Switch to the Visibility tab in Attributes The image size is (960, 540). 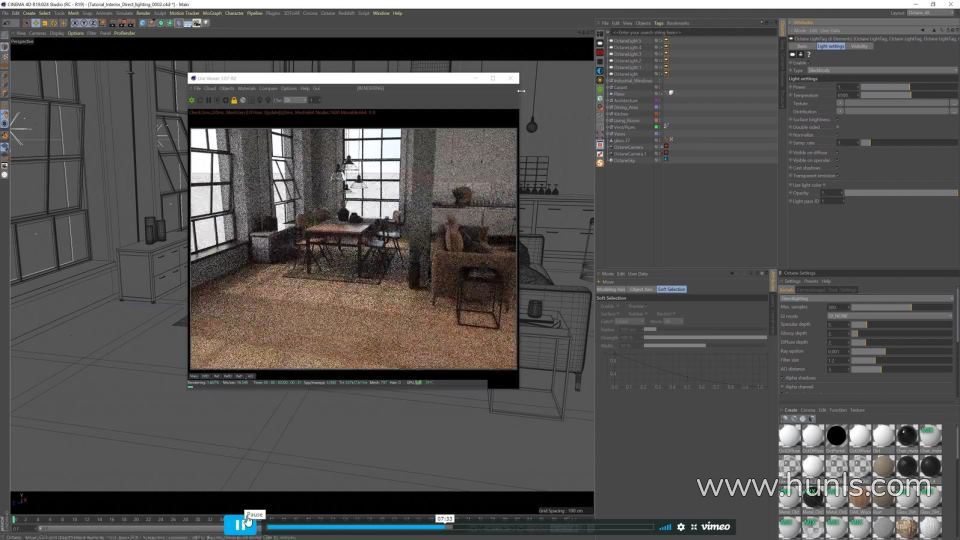tap(859, 46)
